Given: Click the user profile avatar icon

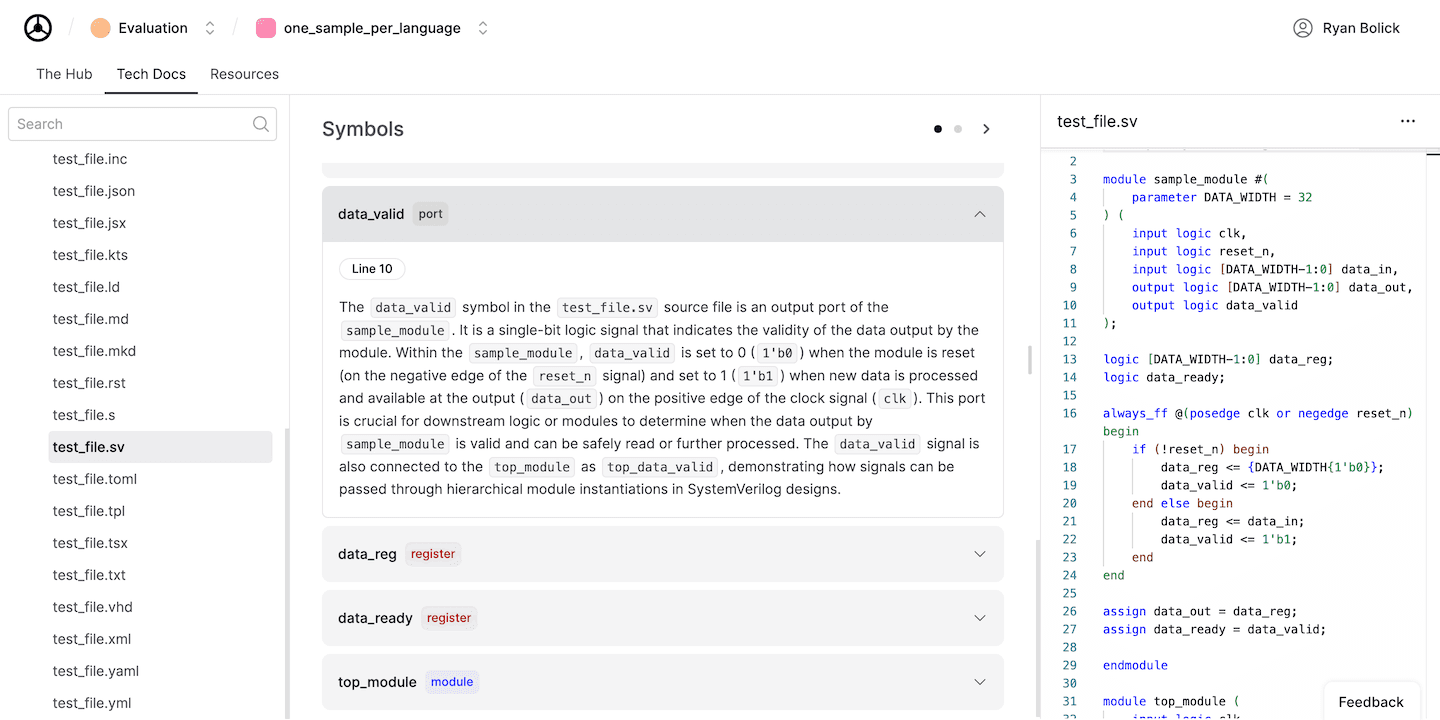Looking at the screenshot, I should coord(1303,28).
